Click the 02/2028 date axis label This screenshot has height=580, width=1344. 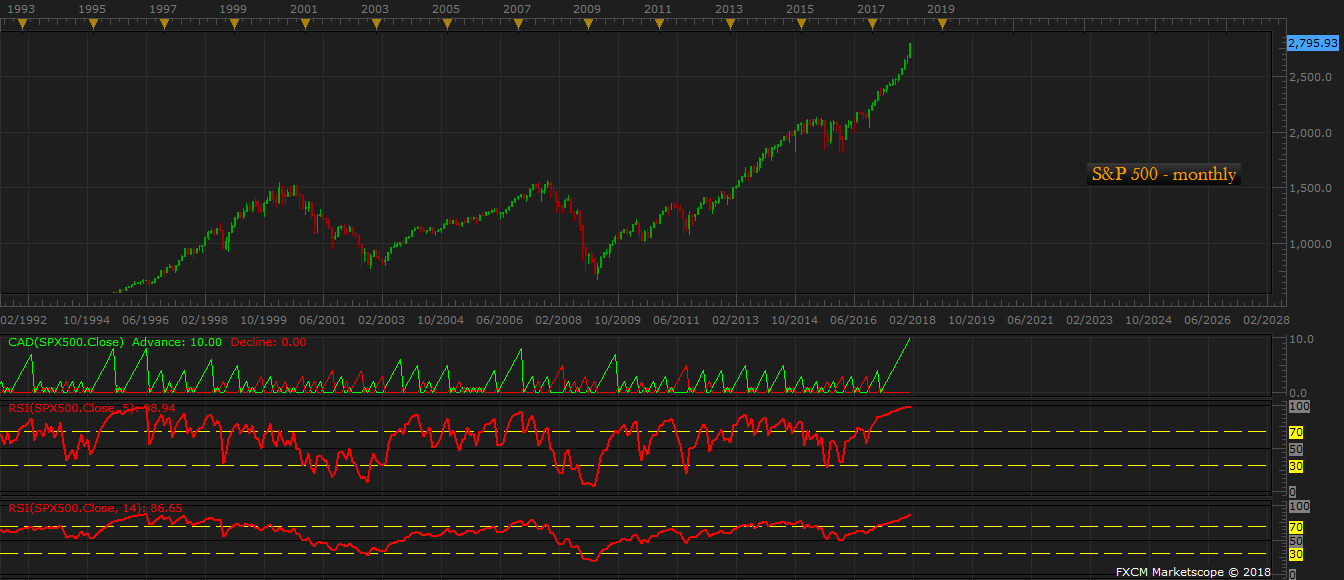1266,321
